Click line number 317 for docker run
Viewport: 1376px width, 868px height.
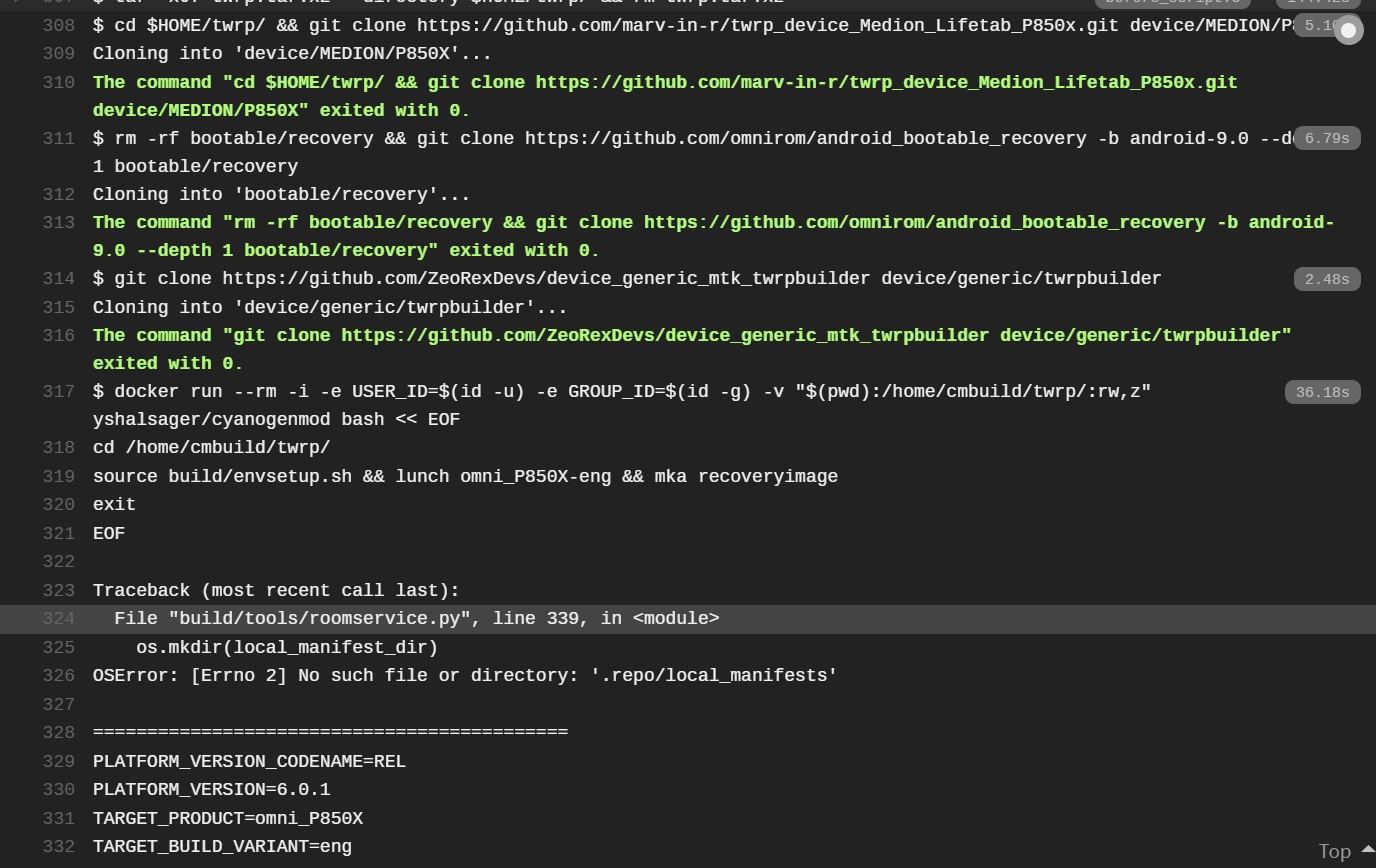pos(59,392)
